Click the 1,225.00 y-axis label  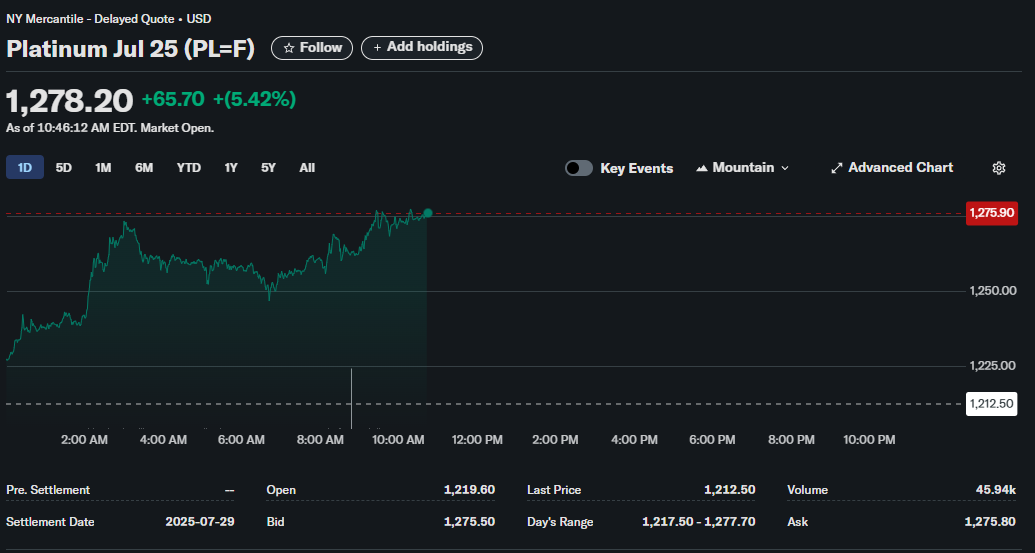coord(993,366)
